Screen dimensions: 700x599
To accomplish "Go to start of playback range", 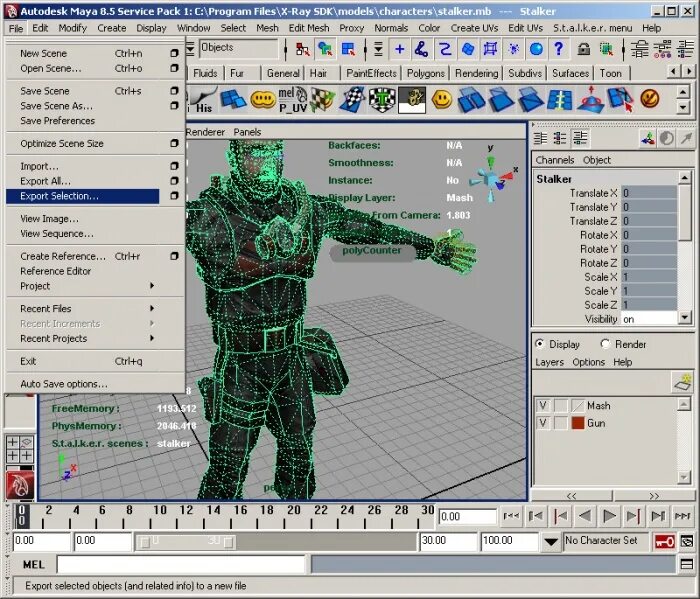I will (511, 516).
